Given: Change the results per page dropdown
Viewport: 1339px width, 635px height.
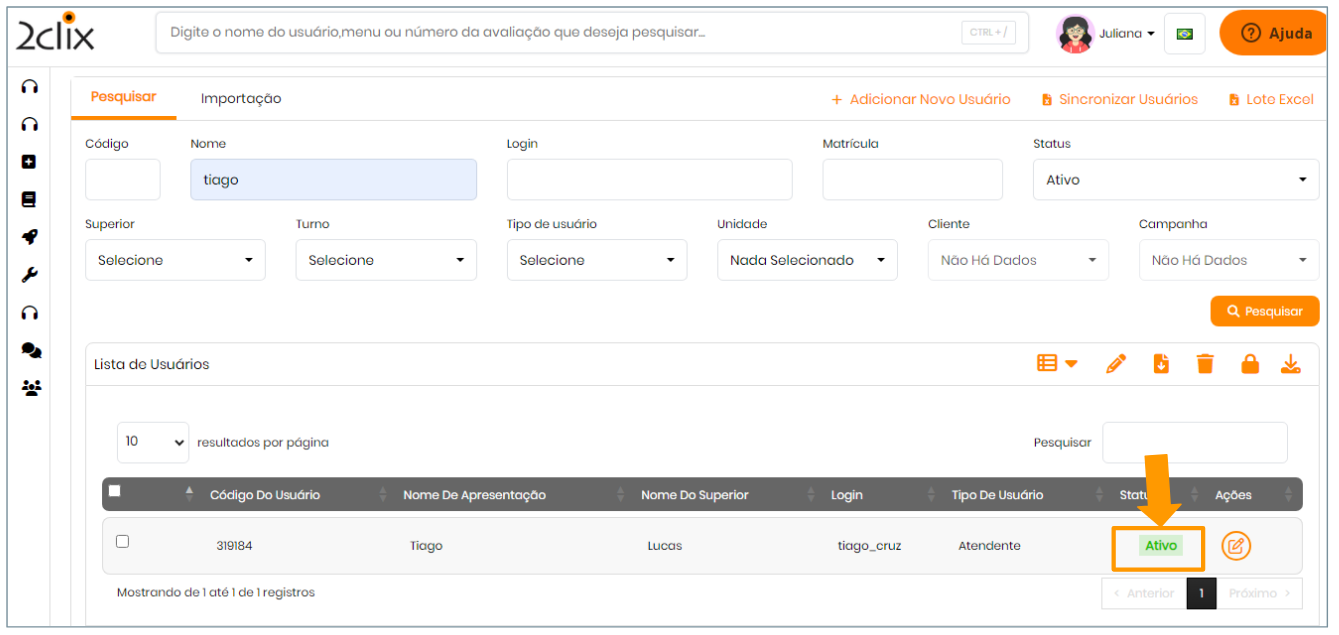Looking at the screenshot, I should pyautogui.click(x=153, y=442).
